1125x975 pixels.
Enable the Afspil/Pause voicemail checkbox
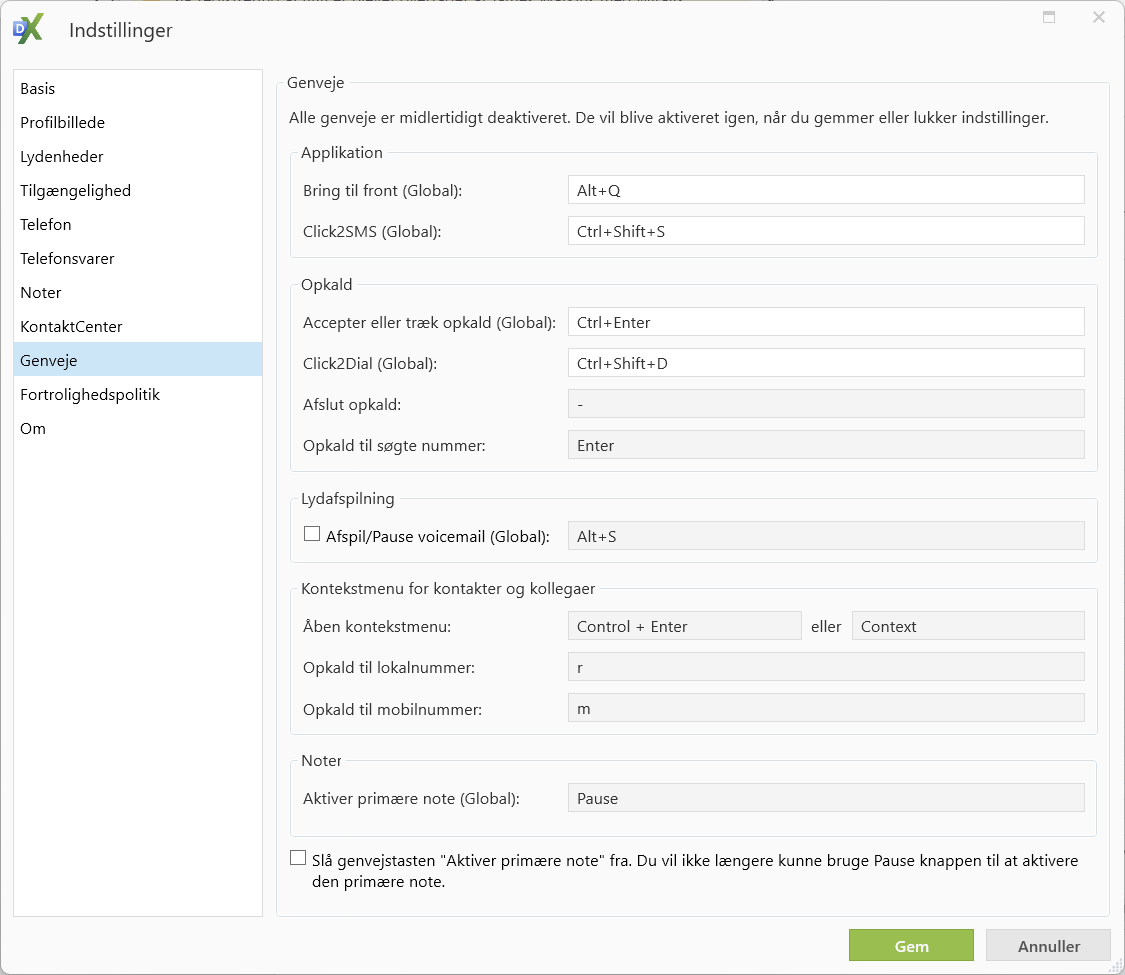pyautogui.click(x=312, y=535)
